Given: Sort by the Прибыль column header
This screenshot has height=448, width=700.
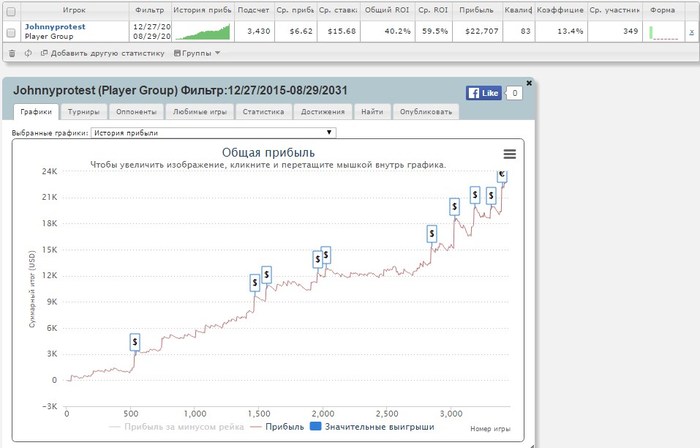Looking at the screenshot, I should [x=477, y=10].
